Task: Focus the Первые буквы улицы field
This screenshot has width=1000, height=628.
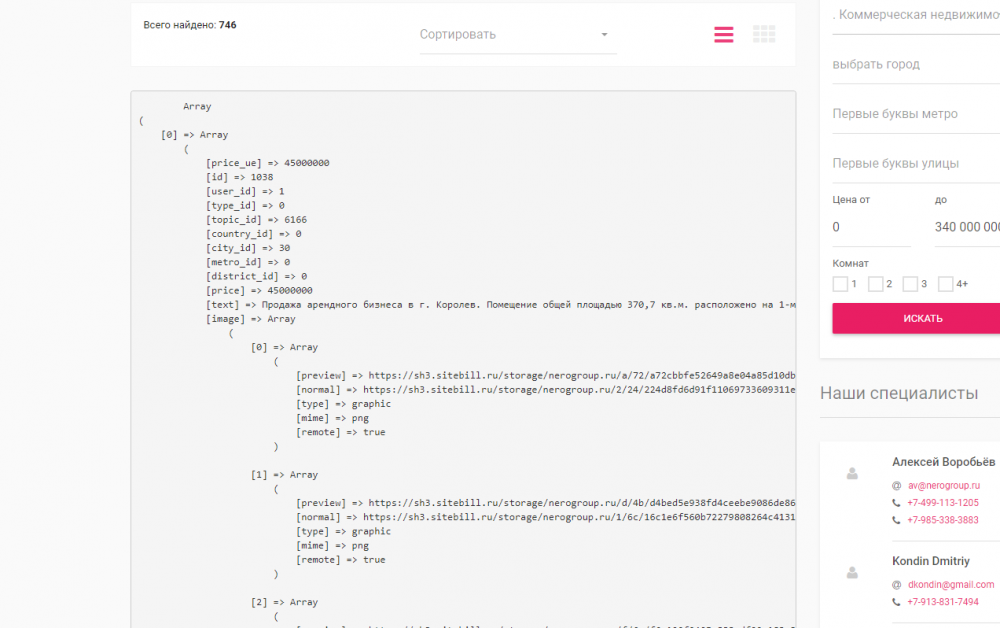Action: tap(916, 164)
